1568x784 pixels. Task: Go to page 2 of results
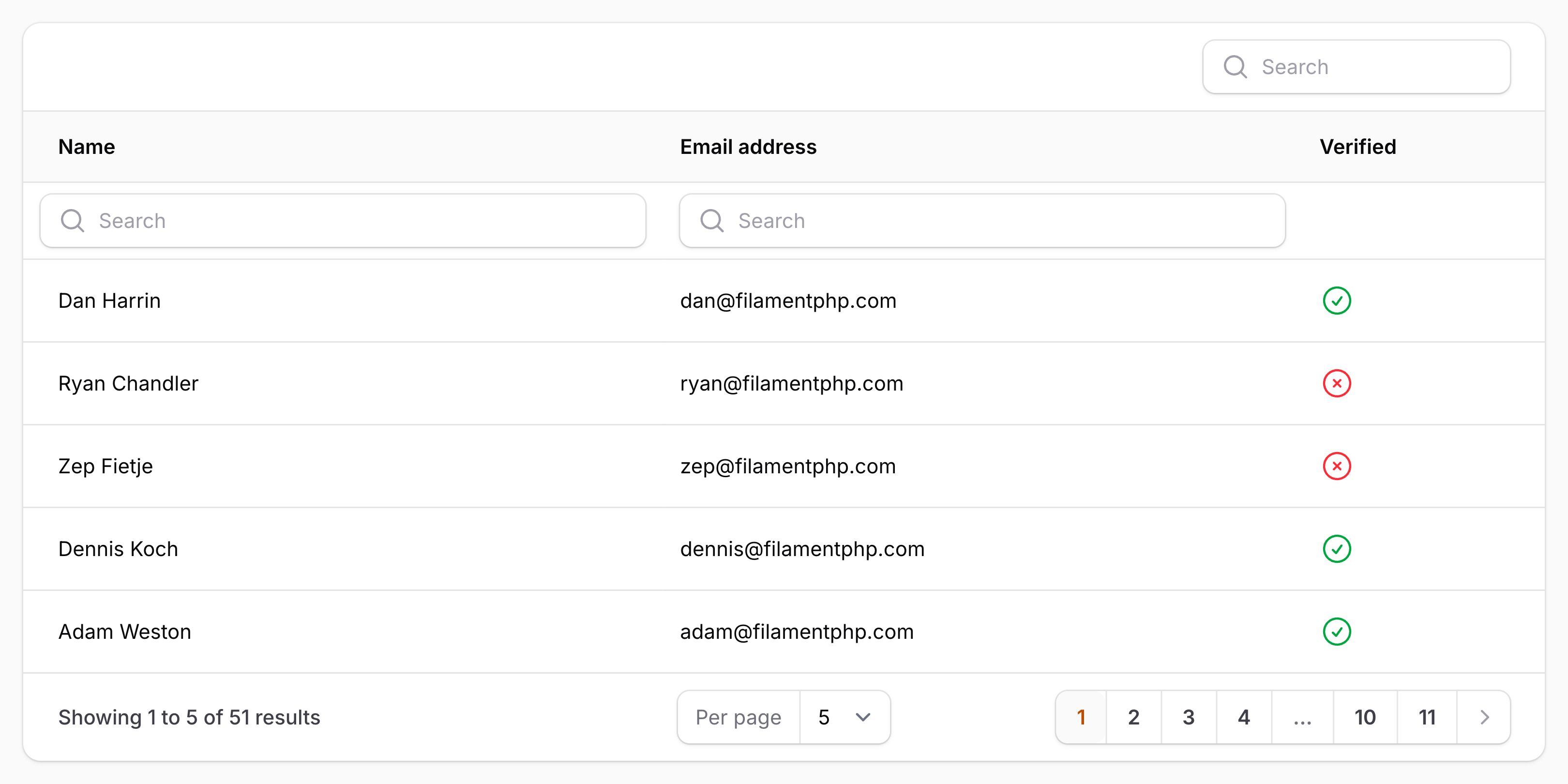tap(1133, 717)
